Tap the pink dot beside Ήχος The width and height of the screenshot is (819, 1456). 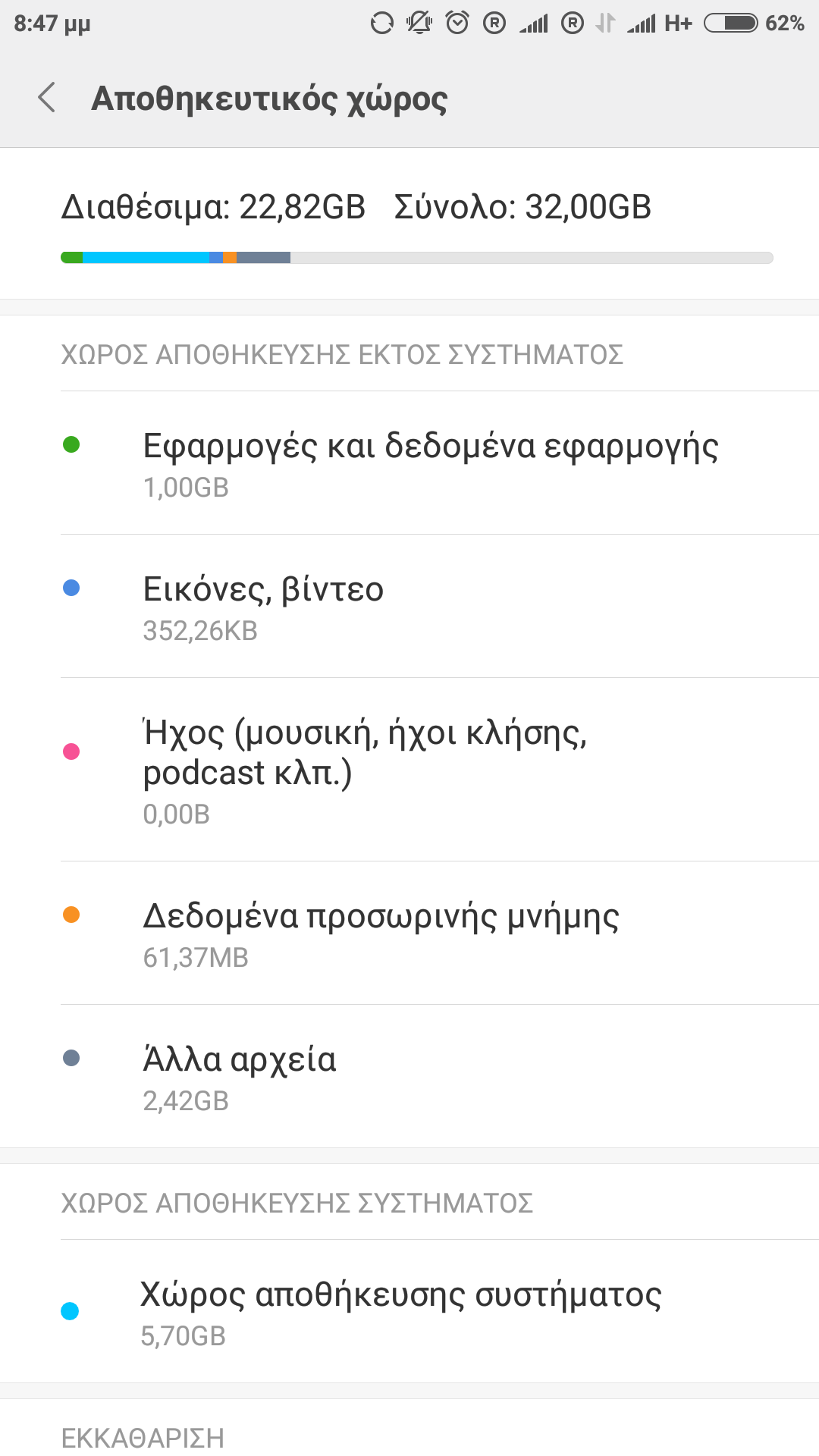coord(71,752)
